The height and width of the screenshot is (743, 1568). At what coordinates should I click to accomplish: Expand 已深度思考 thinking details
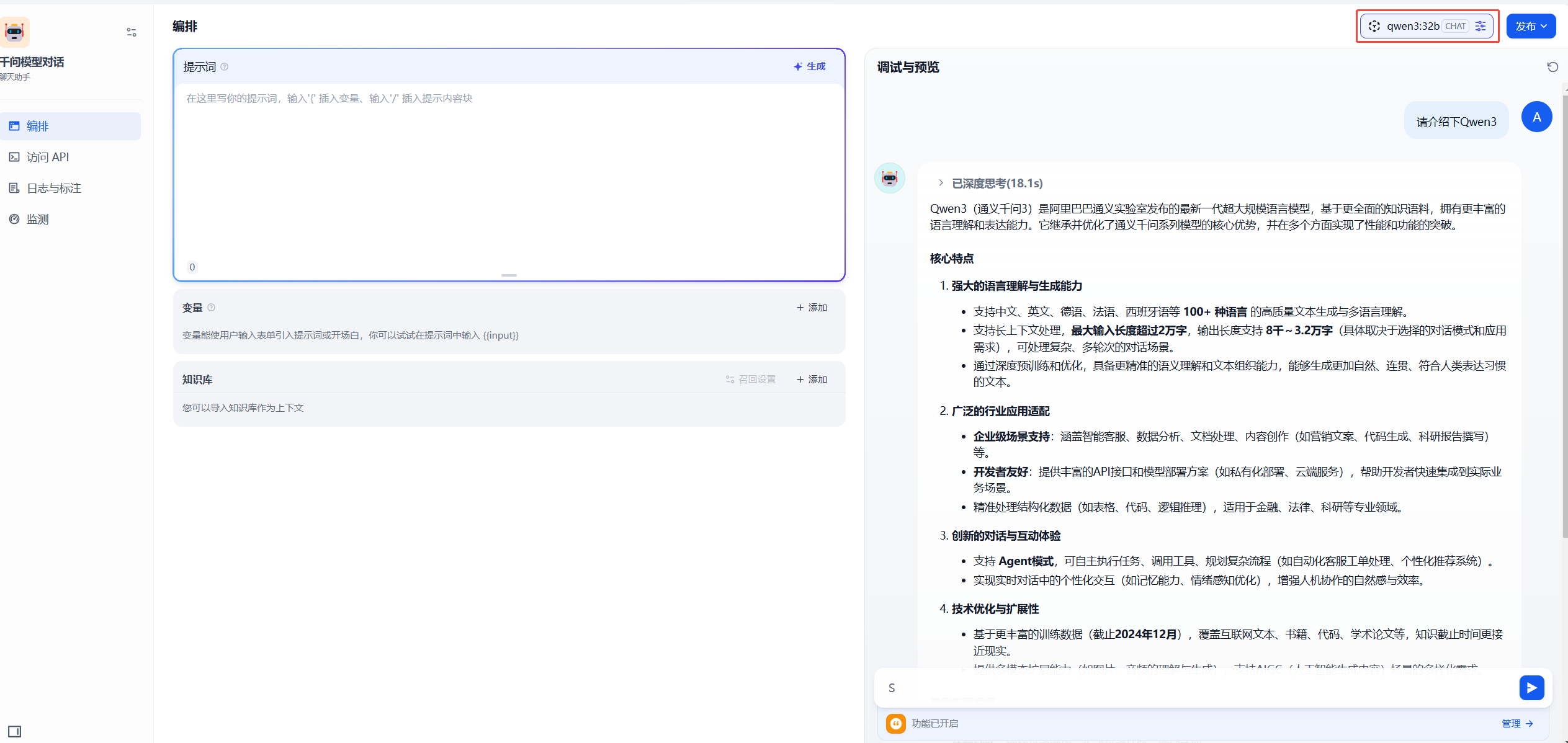point(990,183)
